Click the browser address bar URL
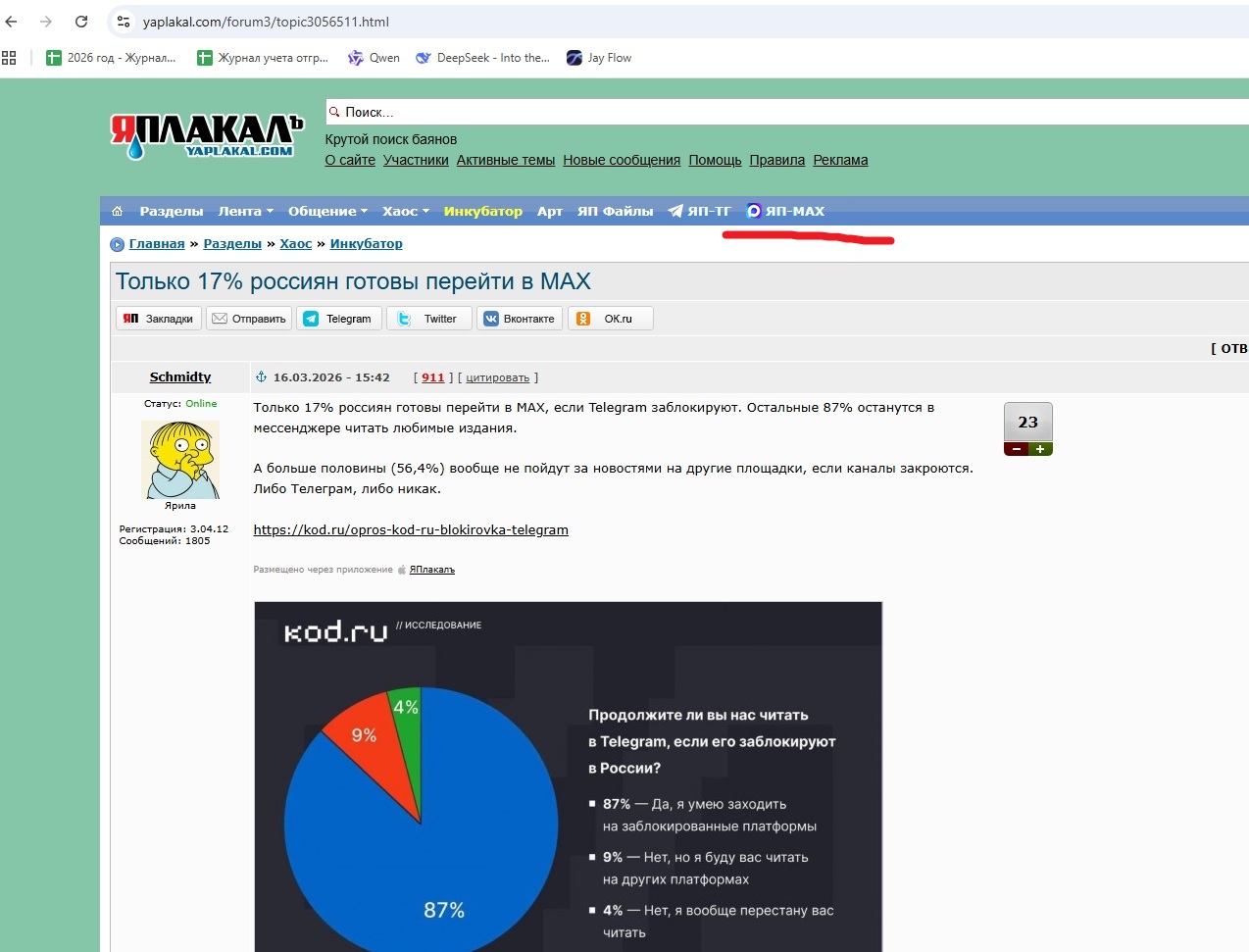1249x952 pixels. point(266,22)
